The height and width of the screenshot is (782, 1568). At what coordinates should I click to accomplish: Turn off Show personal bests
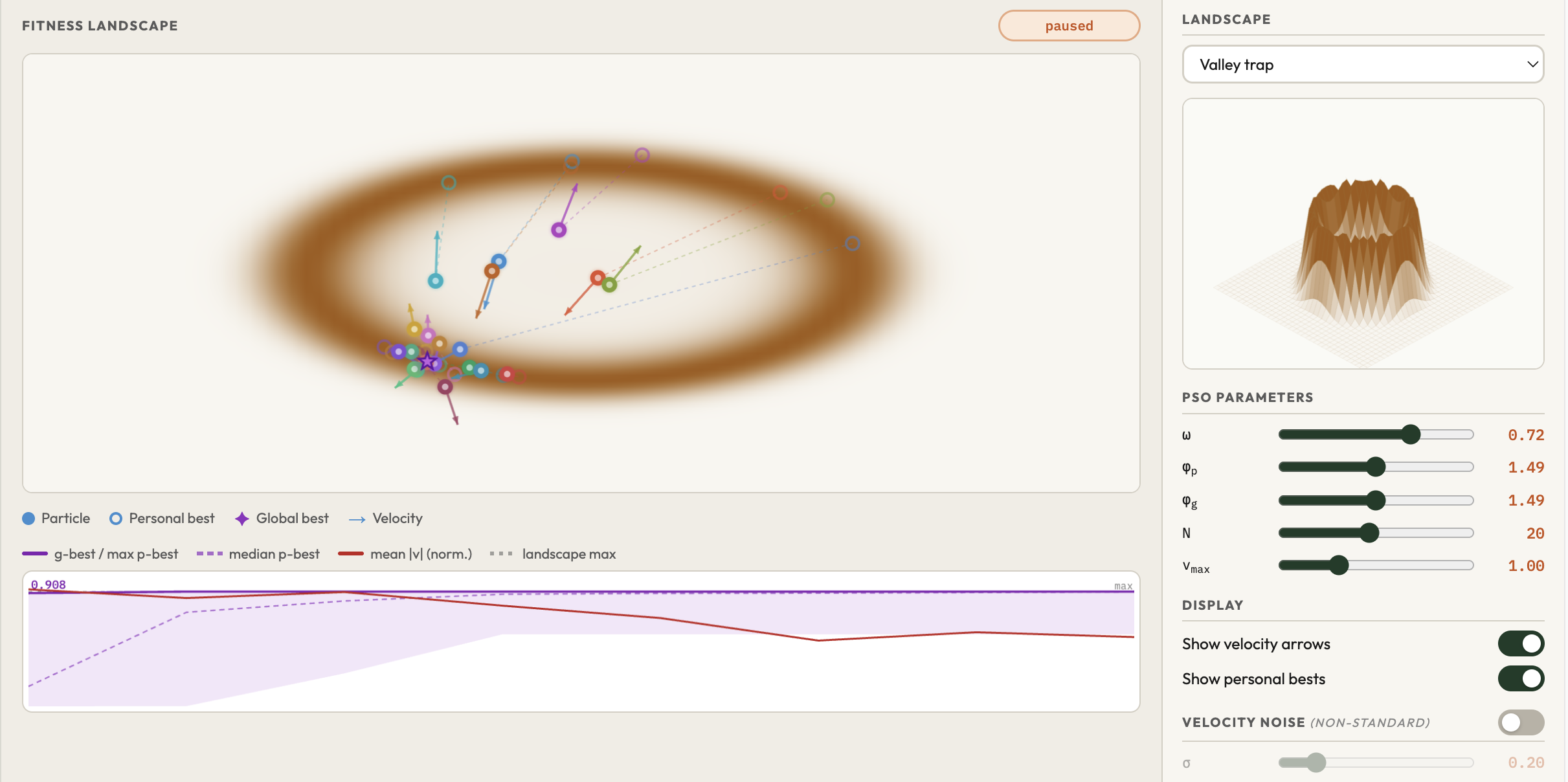pyautogui.click(x=1520, y=678)
